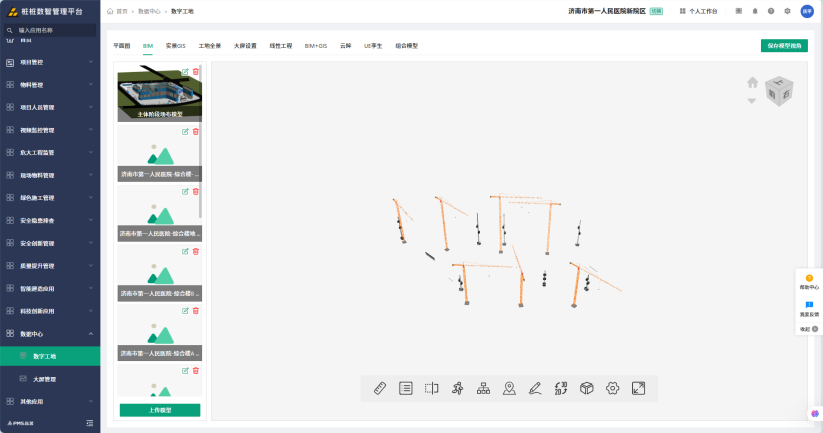
Task: Click the notification bell icon in top bar
Action: point(755,11)
